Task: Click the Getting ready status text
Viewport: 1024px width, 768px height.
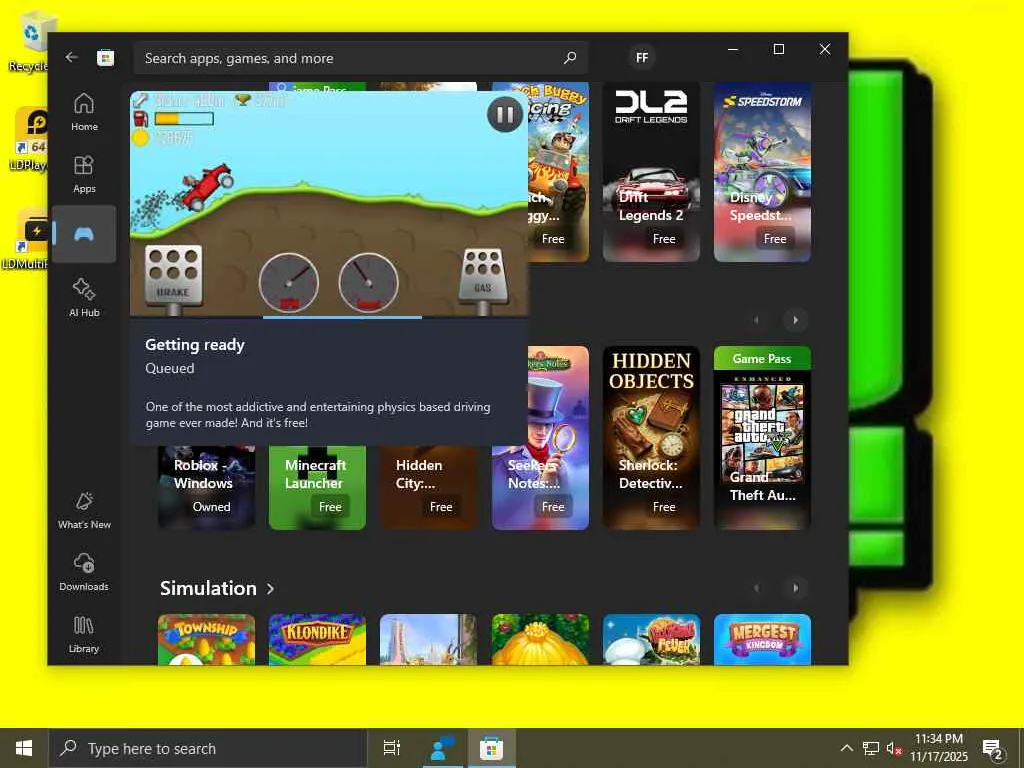Action: click(x=195, y=345)
